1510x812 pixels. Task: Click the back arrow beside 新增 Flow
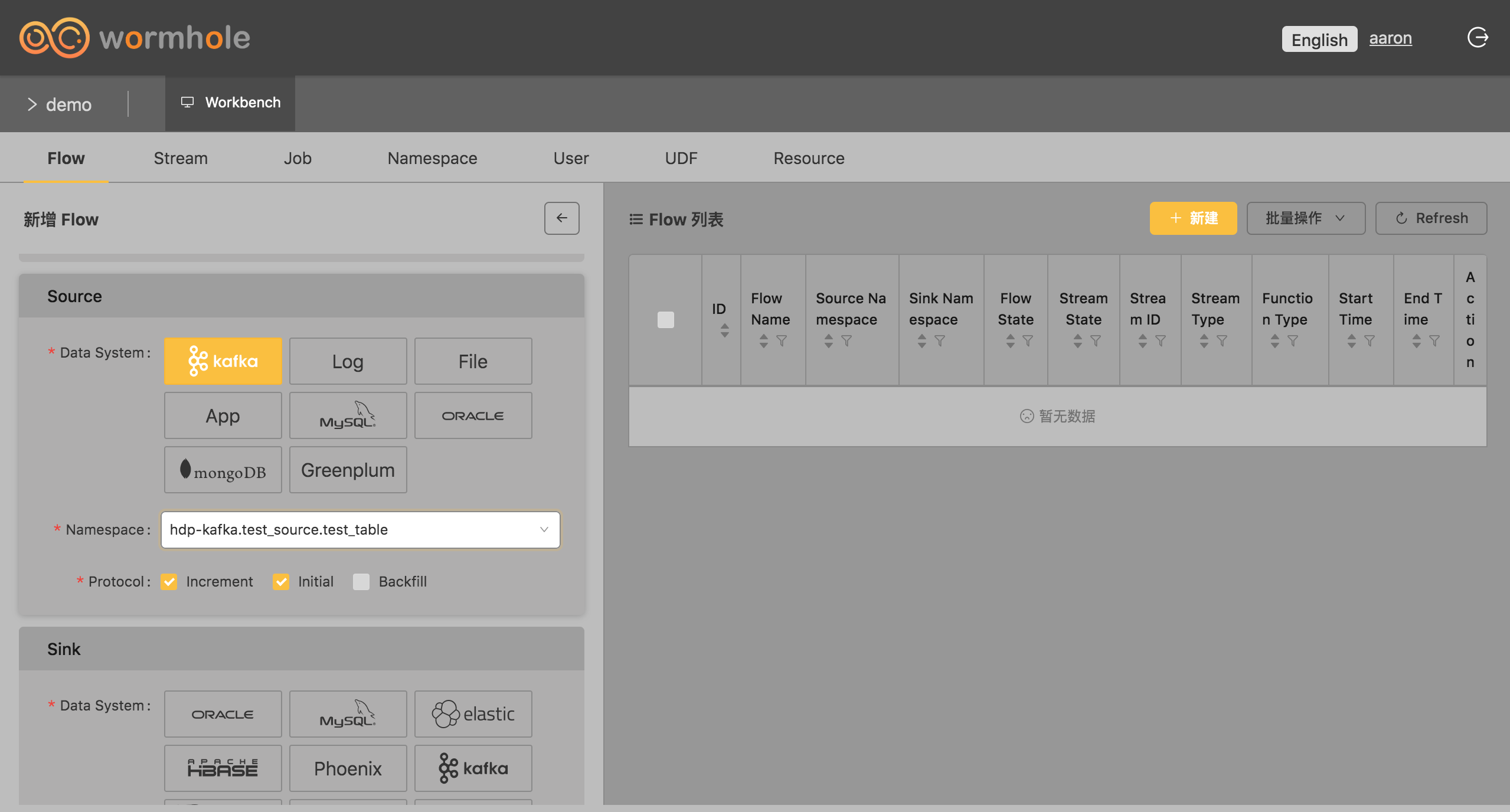click(561, 218)
